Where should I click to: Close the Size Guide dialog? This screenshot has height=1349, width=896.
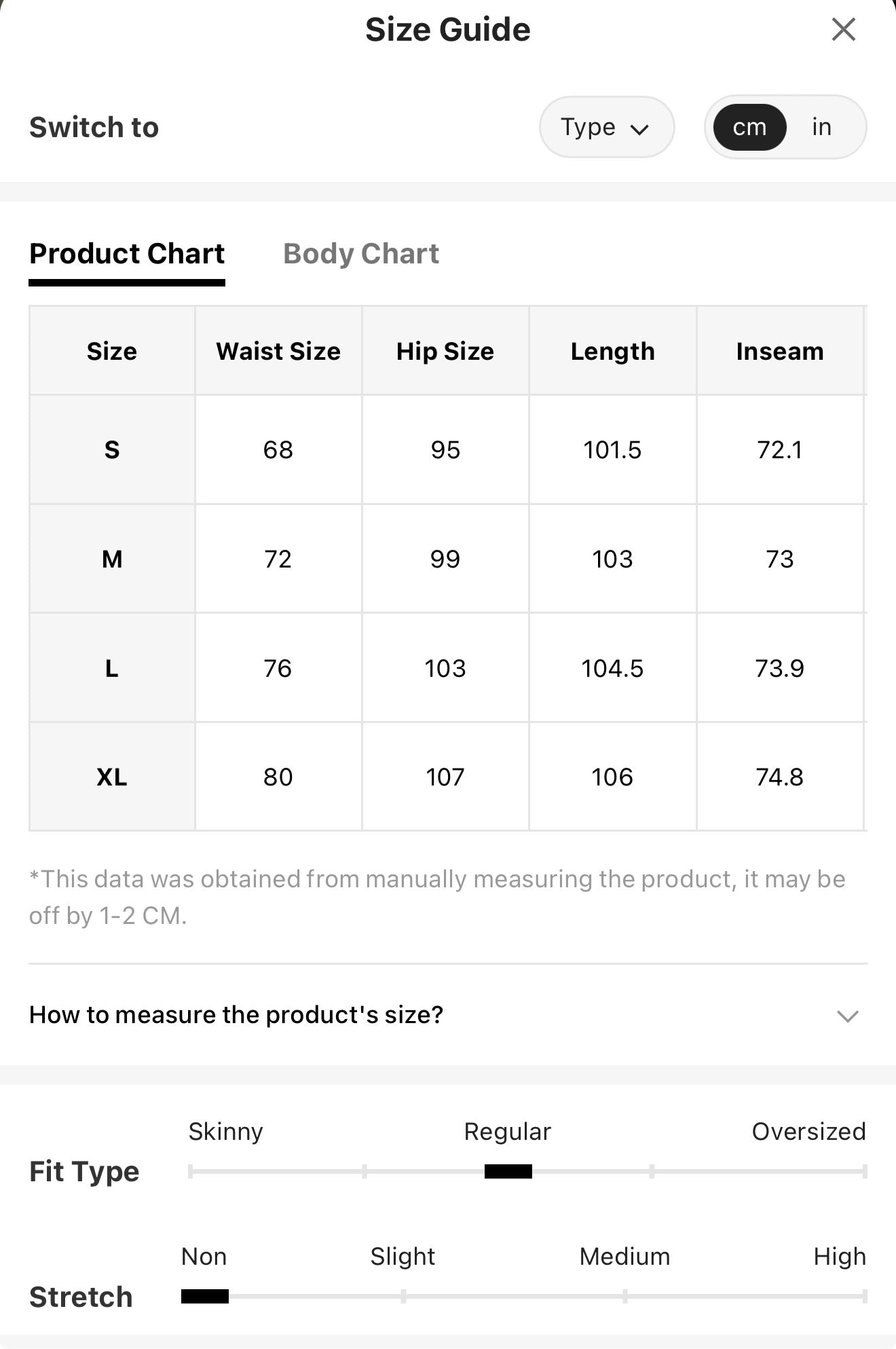point(843,30)
